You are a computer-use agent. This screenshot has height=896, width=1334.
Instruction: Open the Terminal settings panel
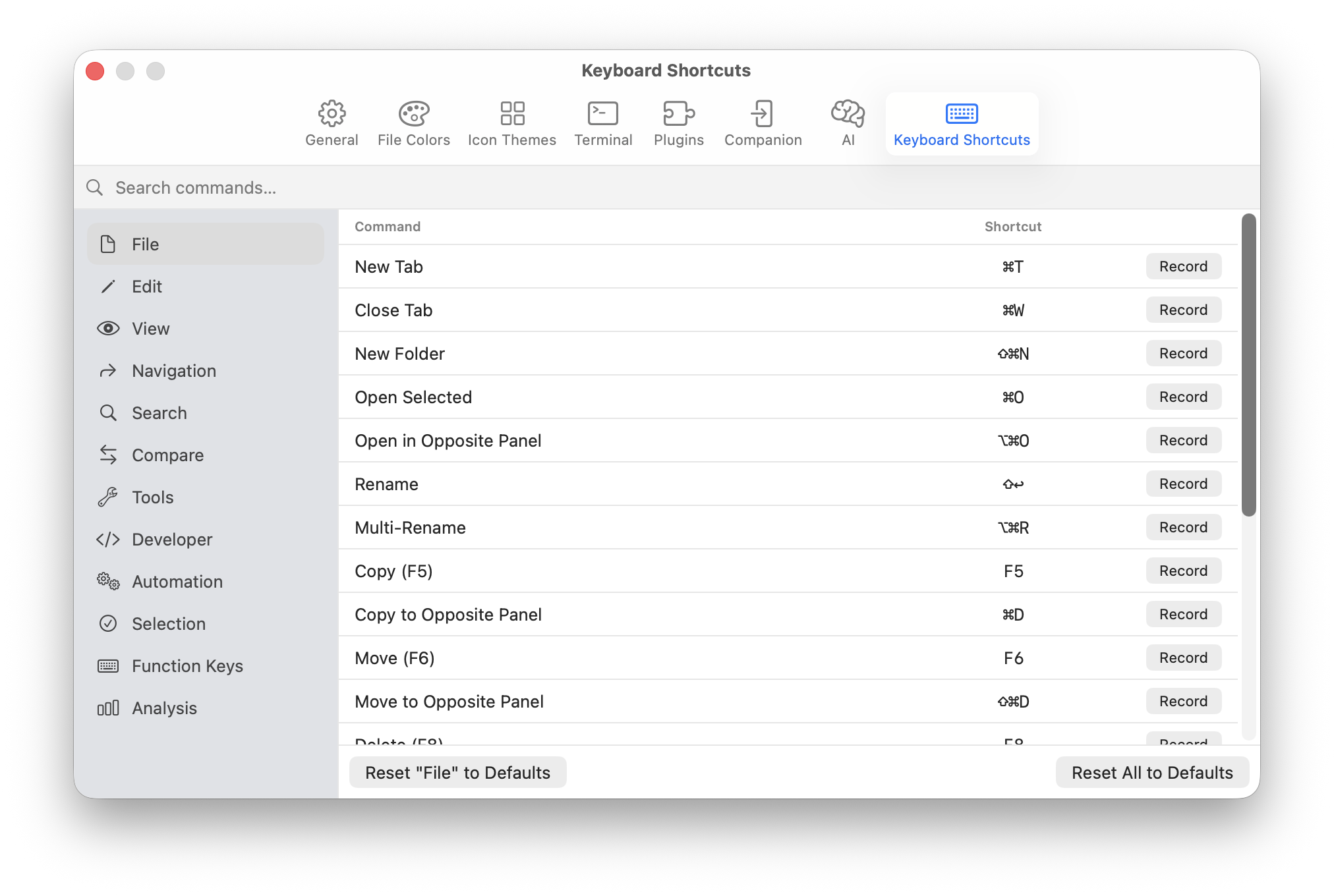pos(603,122)
